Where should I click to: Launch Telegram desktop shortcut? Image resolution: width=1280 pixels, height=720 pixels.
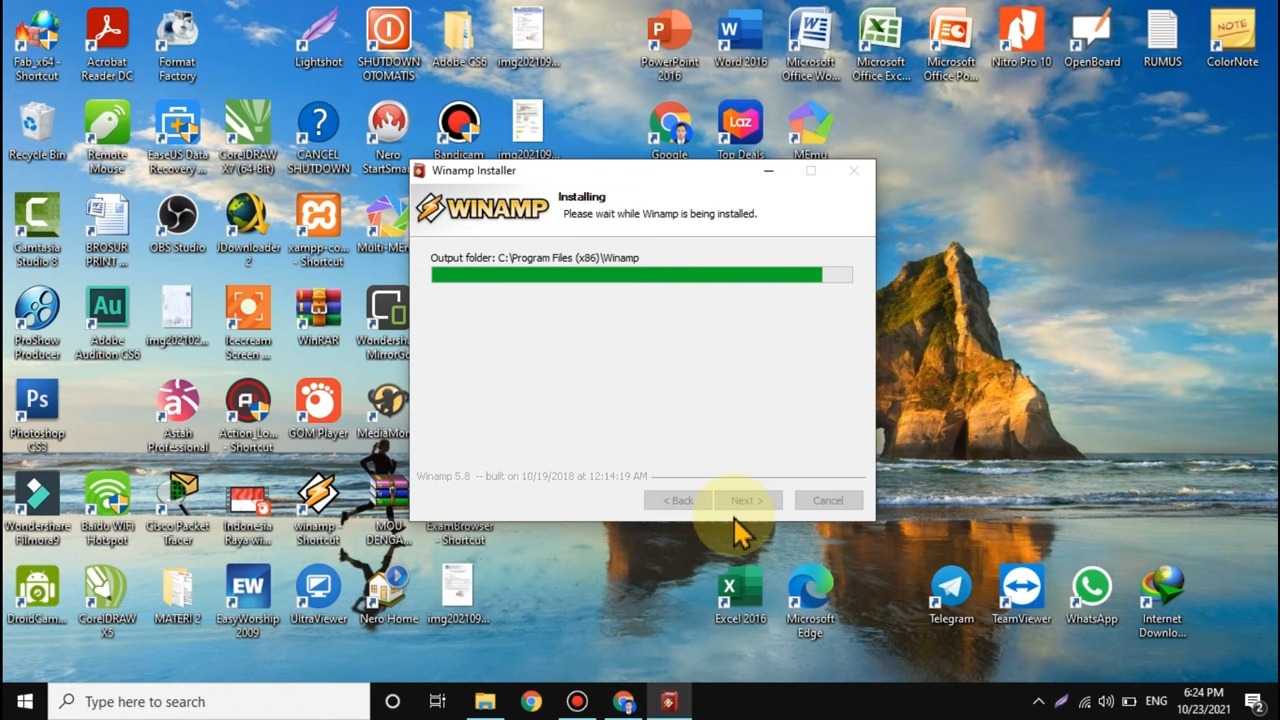click(951, 596)
